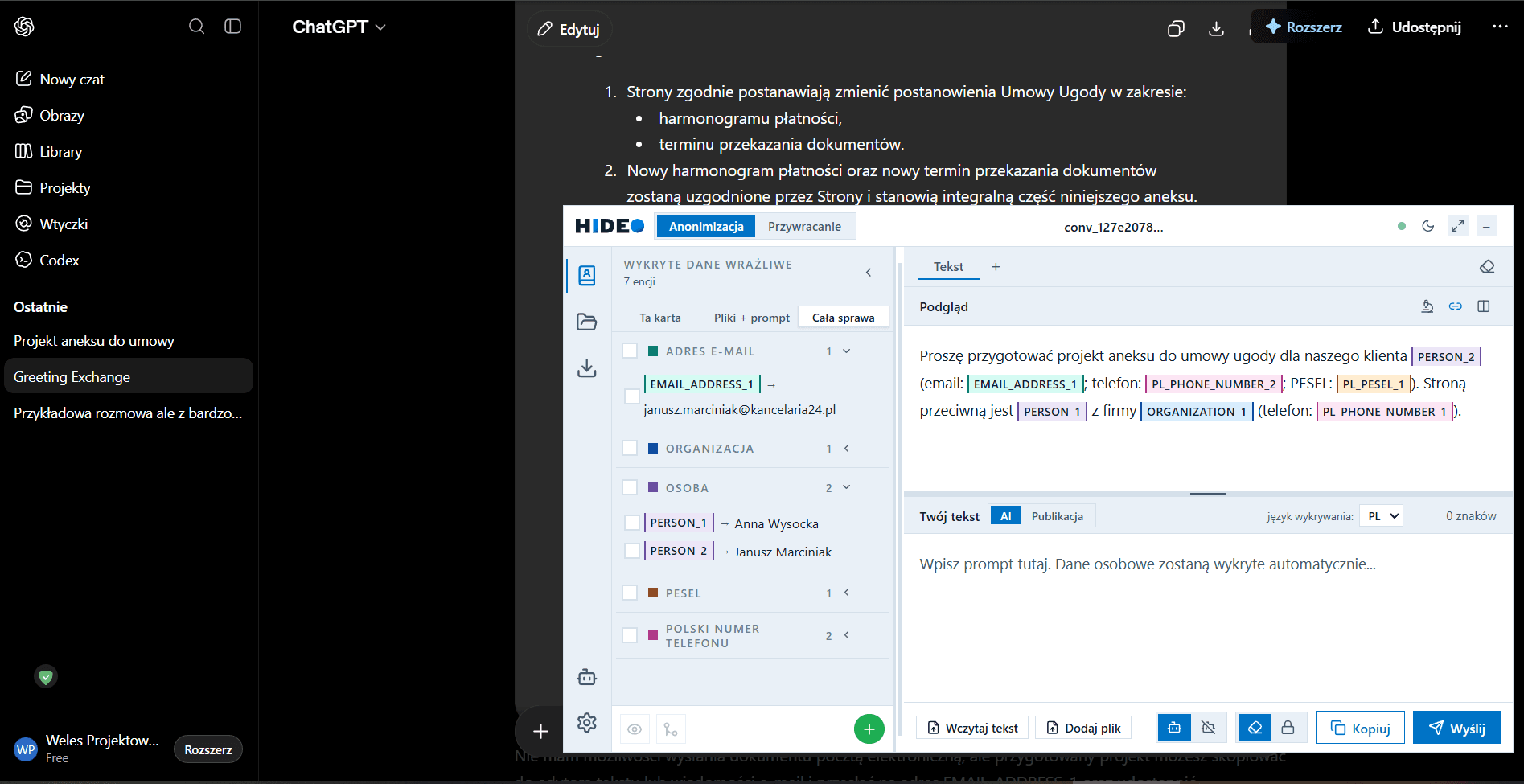Viewport: 1524px width, 784px height.
Task: Open Hideo settings gear icon
Action: (587, 723)
